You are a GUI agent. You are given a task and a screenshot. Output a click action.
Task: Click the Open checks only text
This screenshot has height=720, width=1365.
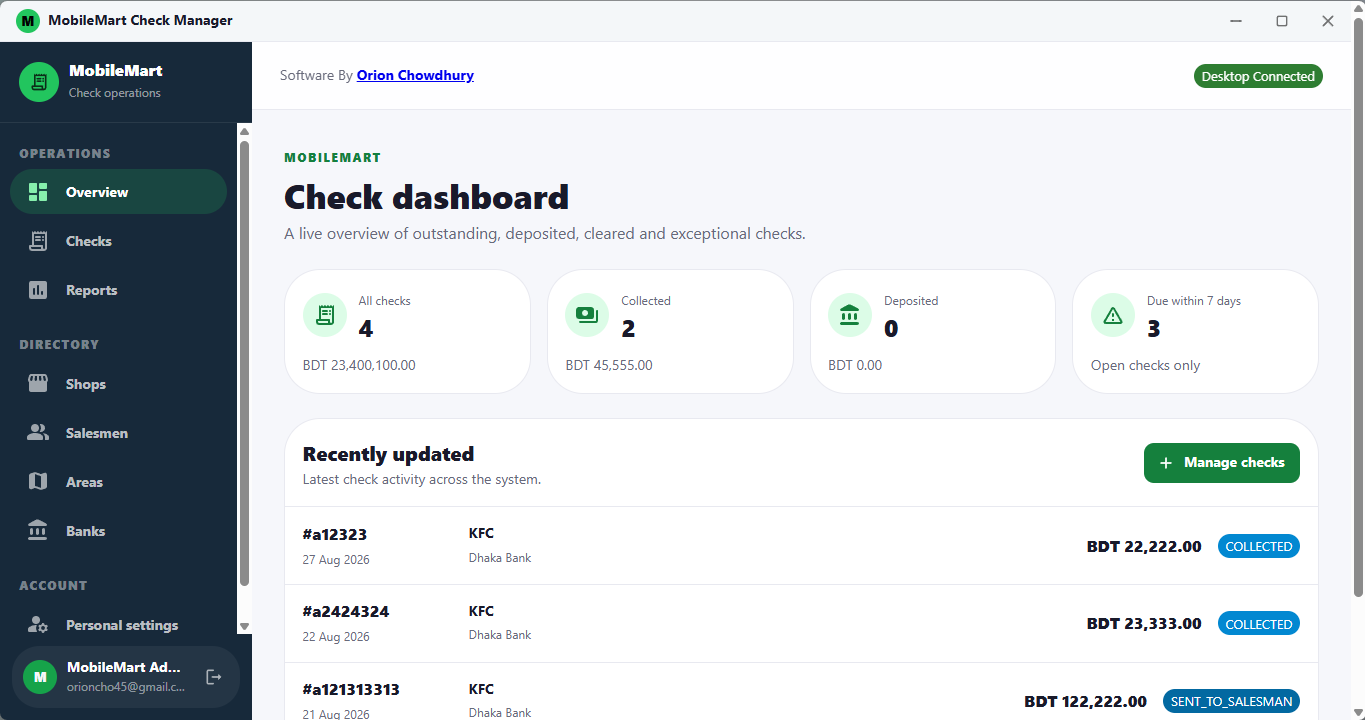pyautogui.click(x=1145, y=365)
